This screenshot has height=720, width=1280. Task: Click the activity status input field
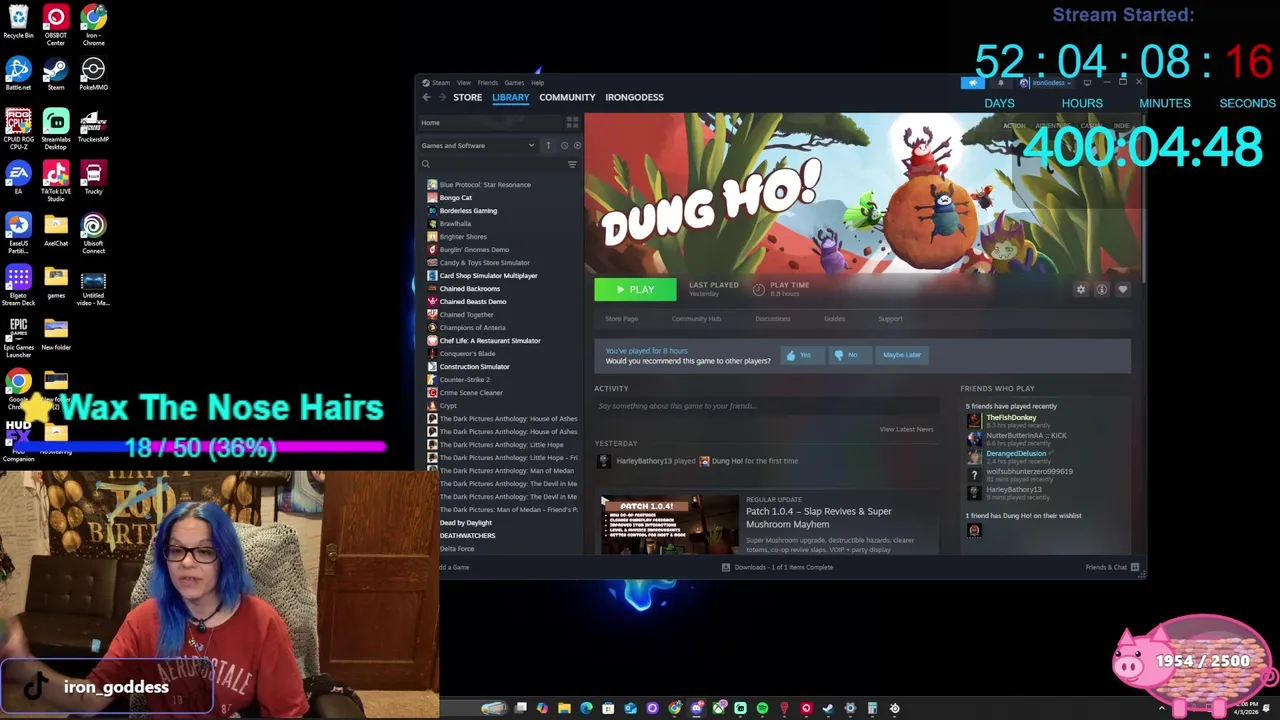pos(766,406)
